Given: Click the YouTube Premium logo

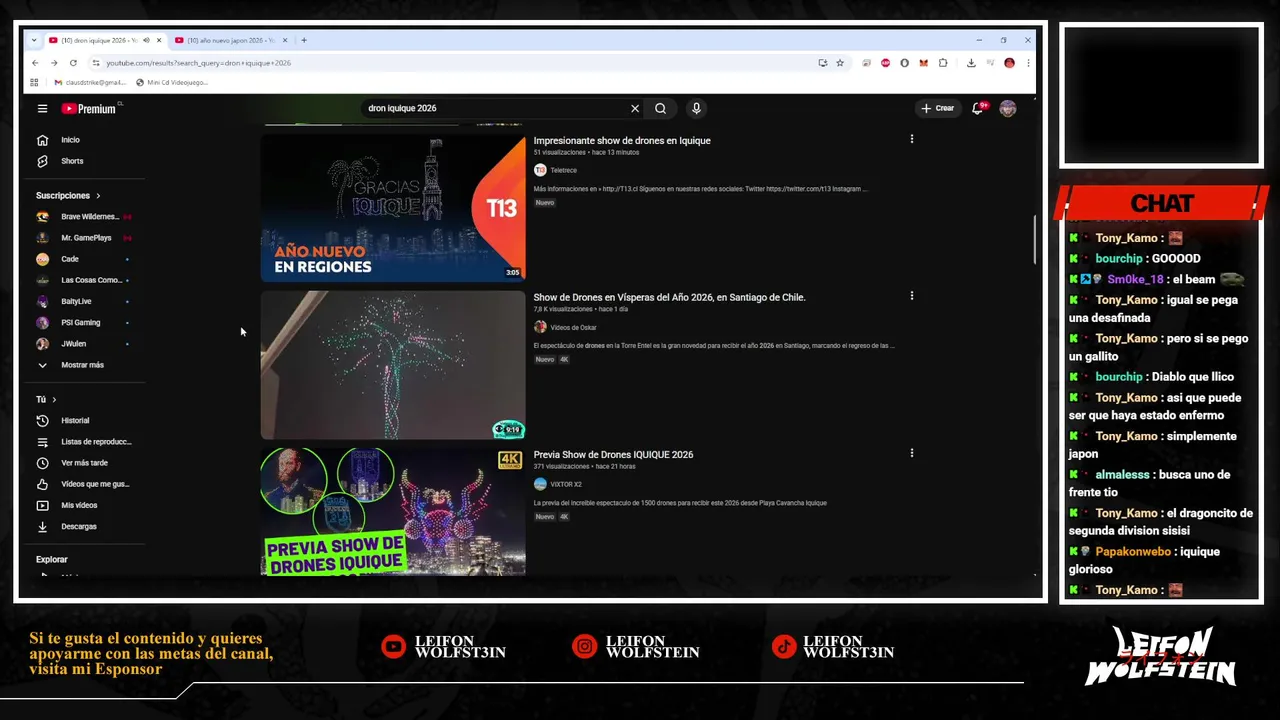Looking at the screenshot, I should click(88, 108).
